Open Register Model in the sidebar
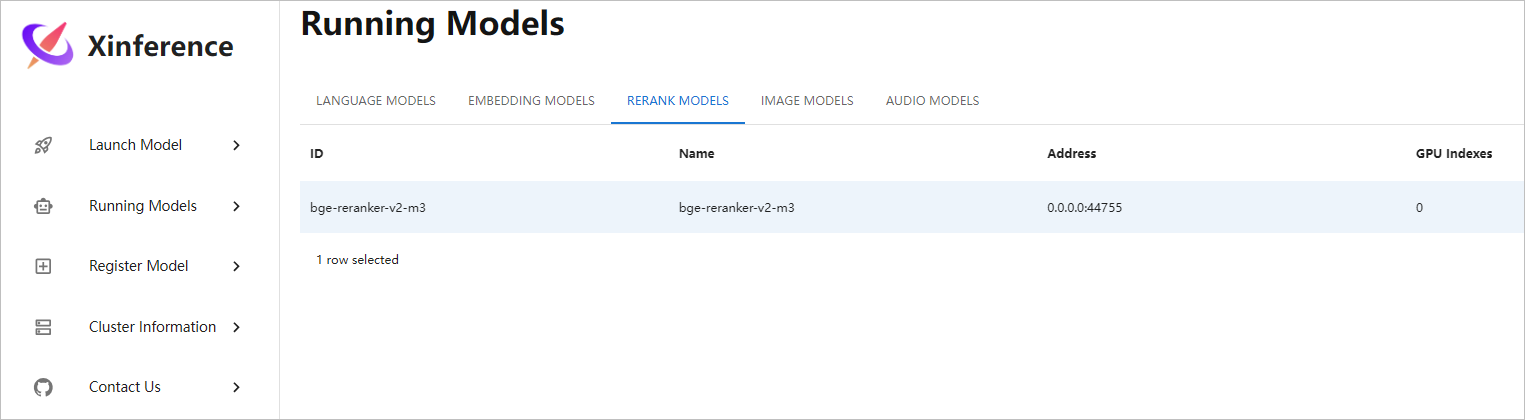This screenshot has height=420, width=1525. point(139,266)
